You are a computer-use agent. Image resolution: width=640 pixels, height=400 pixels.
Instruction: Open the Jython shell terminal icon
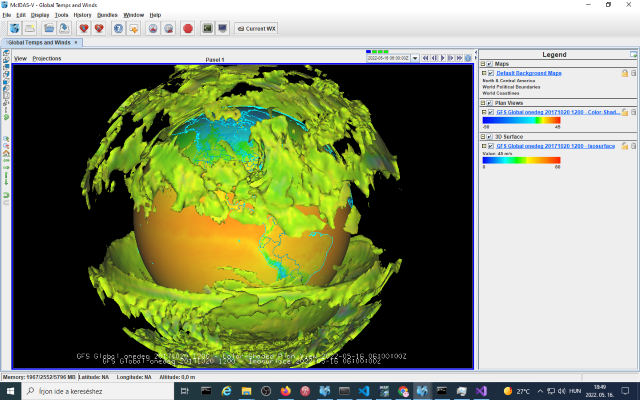coord(207,29)
